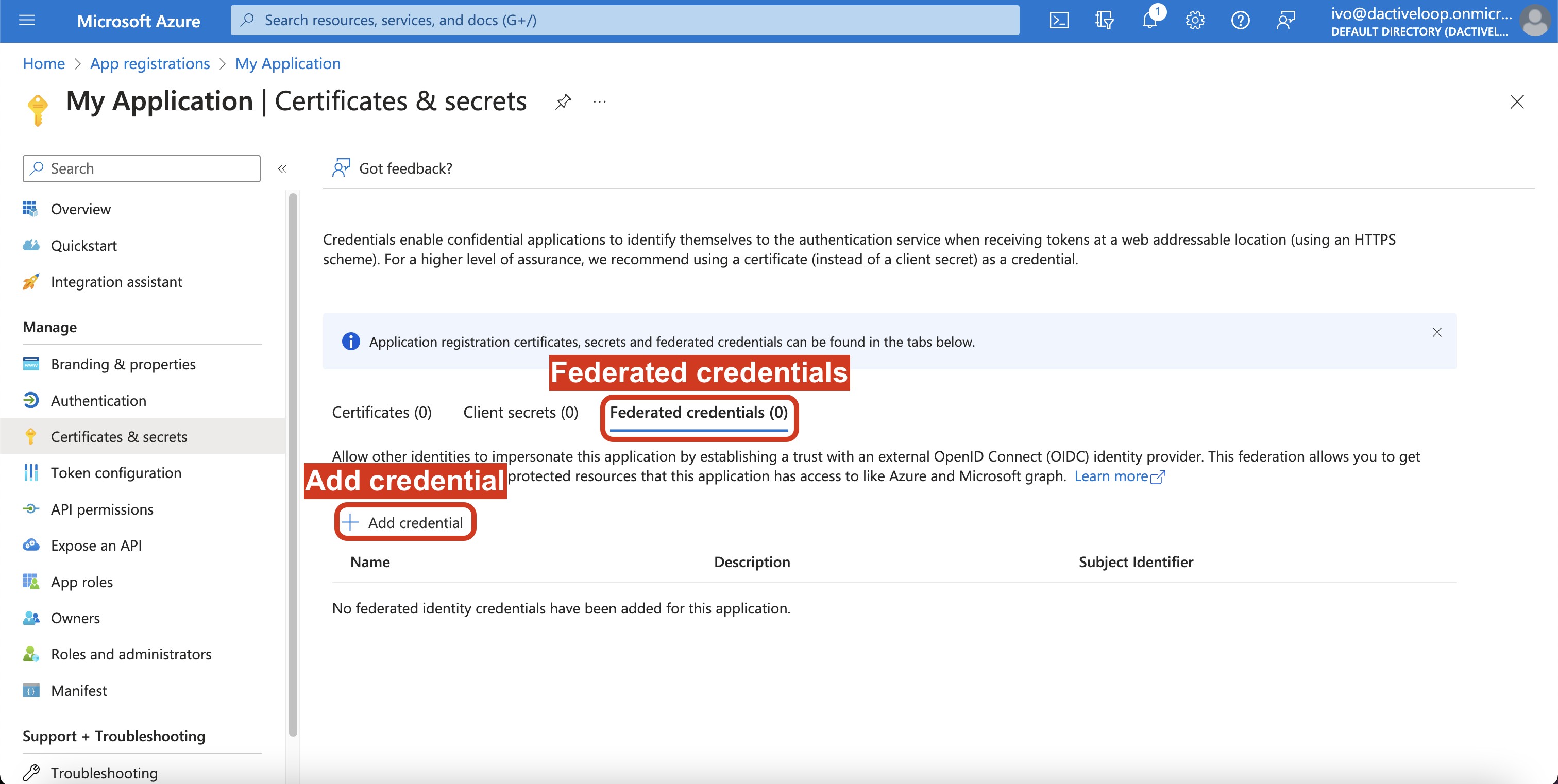The image size is (1558, 784).
Task: Switch to the Certificates tab
Action: pyautogui.click(x=382, y=412)
